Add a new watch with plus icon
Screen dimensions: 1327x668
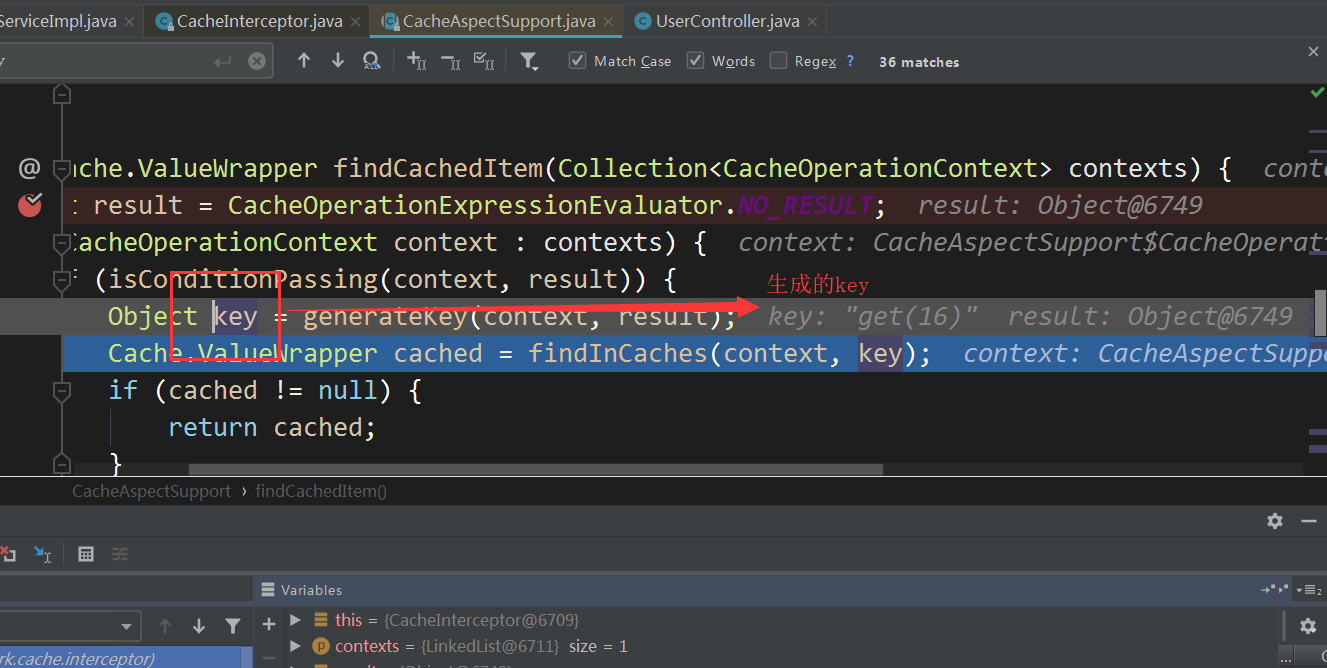point(268,624)
